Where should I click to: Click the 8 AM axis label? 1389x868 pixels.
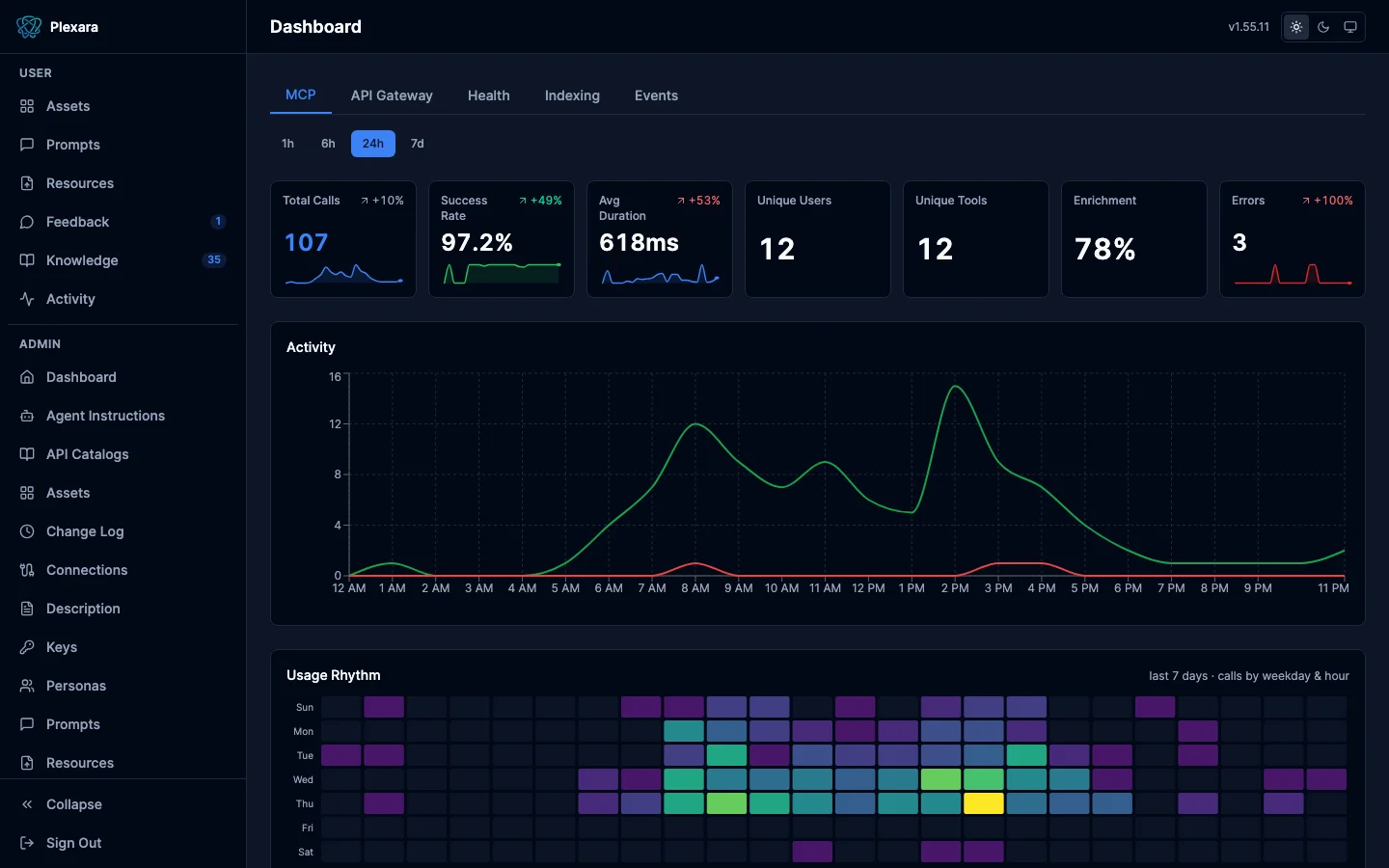pos(695,588)
